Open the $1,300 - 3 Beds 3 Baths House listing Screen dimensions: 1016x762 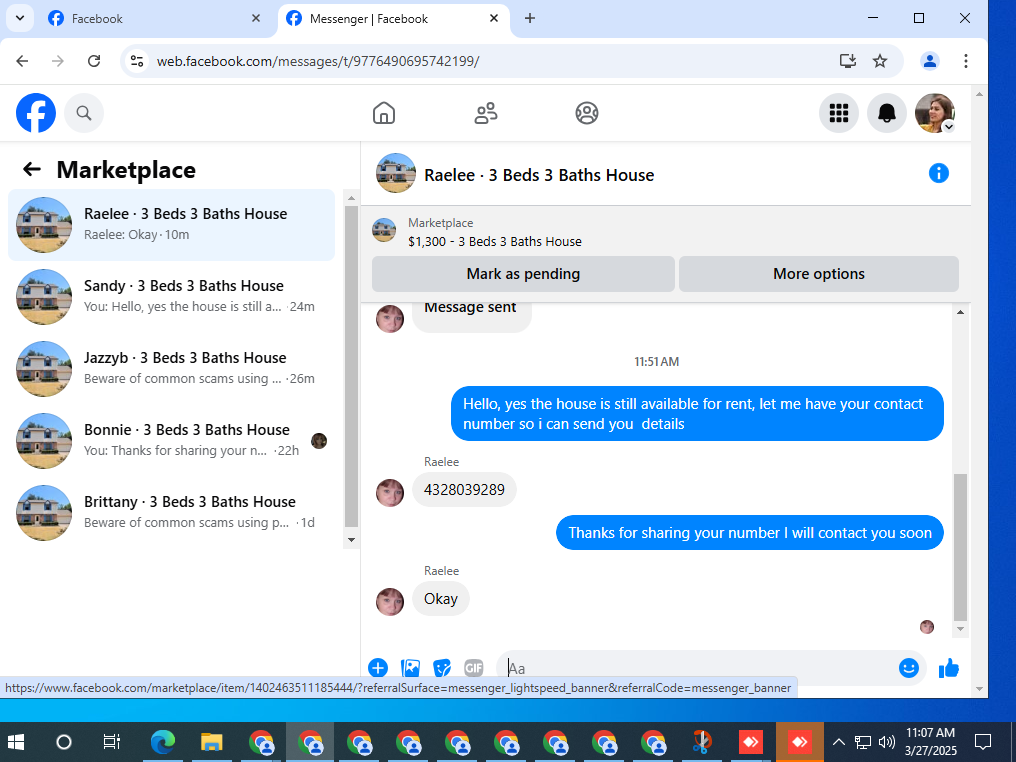(494, 242)
